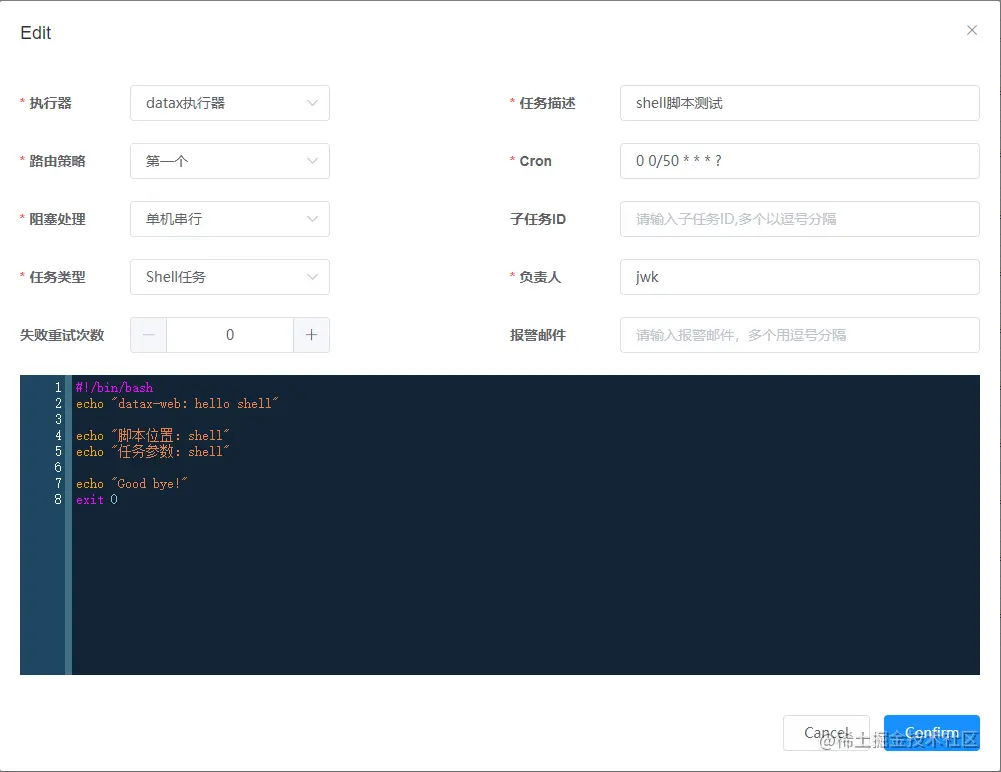Decrease 失败重试次数 with the minus button
1001x772 pixels.
click(x=149, y=335)
